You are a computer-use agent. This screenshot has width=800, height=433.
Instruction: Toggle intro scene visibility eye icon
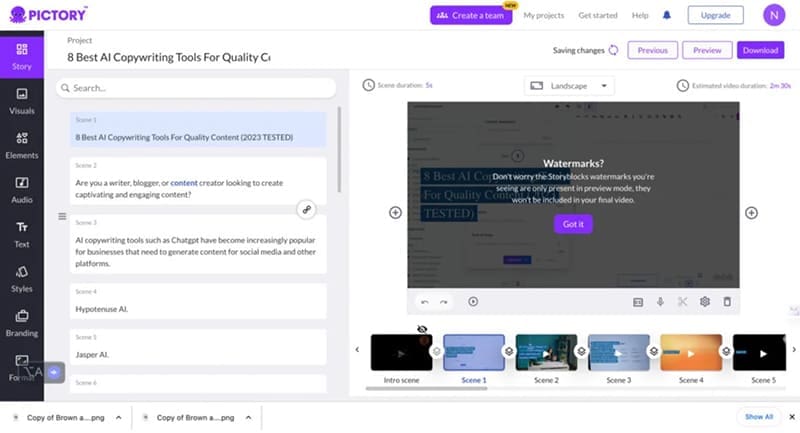pos(422,329)
